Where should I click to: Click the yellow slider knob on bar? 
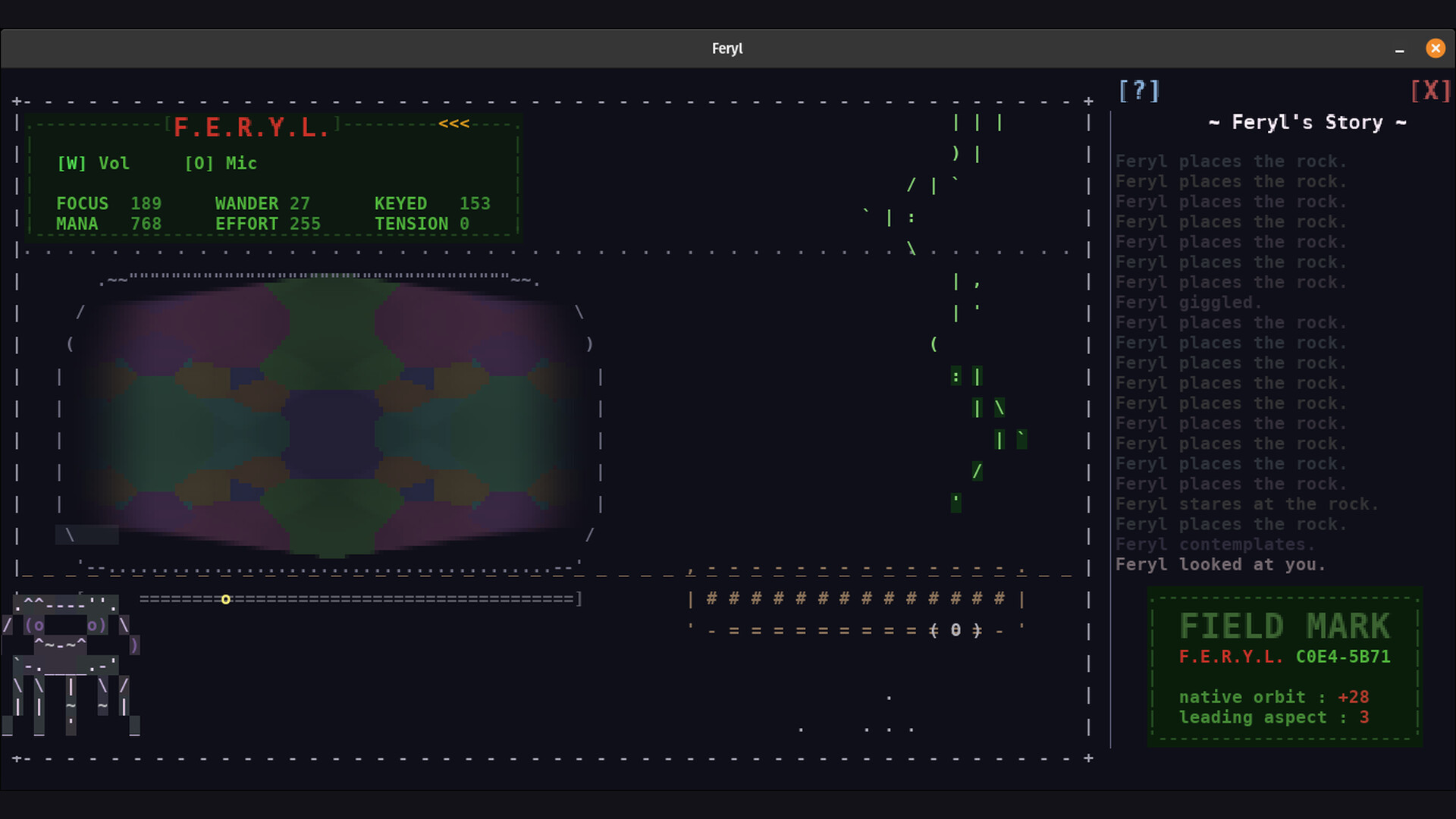click(225, 600)
